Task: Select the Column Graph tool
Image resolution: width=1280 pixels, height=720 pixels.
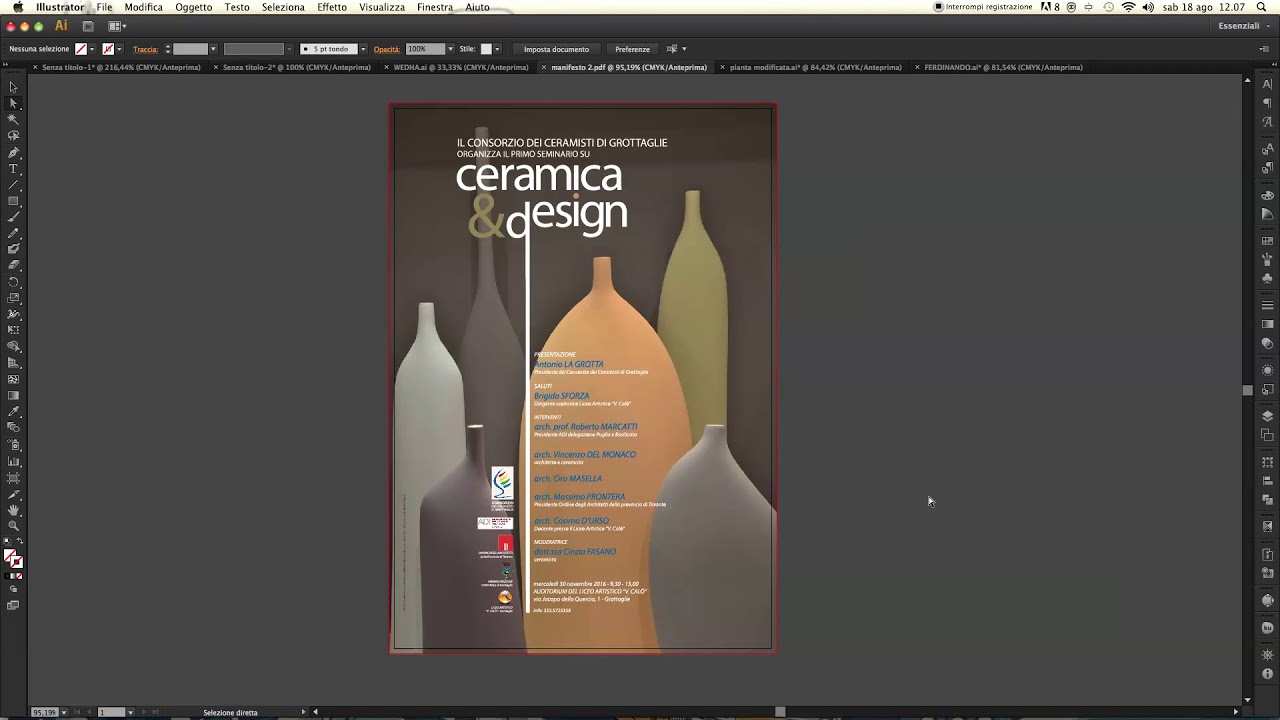Action: pos(13,461)
